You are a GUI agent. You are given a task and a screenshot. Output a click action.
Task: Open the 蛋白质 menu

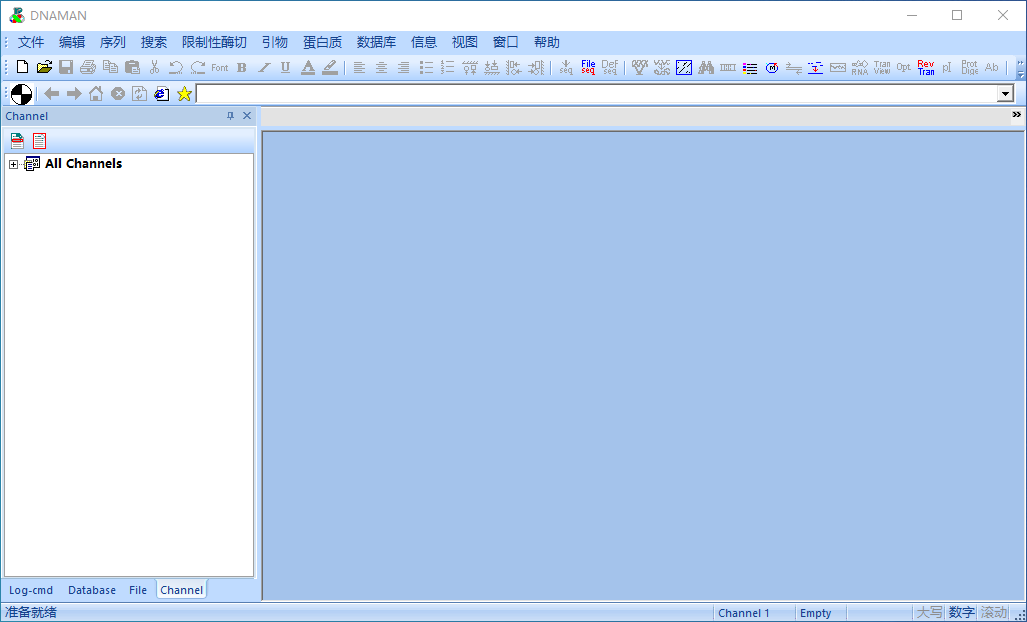[x=322, y=42]
